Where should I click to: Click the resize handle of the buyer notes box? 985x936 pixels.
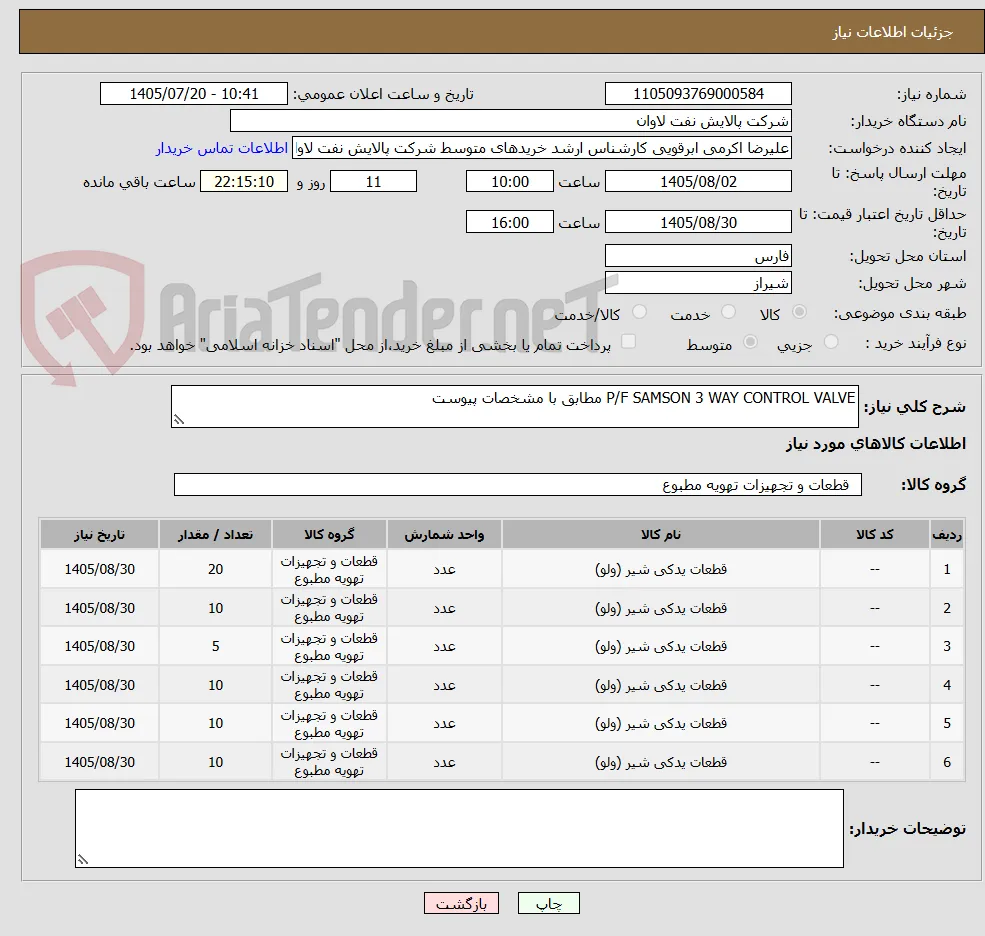[x=83, y=860]
